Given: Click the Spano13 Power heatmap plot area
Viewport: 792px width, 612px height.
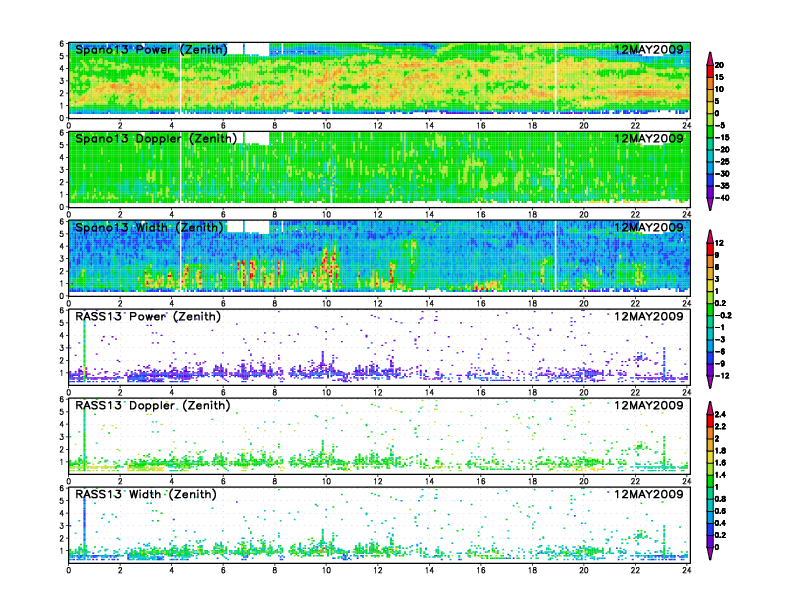Looking at the screenshot, I should 379,80.
